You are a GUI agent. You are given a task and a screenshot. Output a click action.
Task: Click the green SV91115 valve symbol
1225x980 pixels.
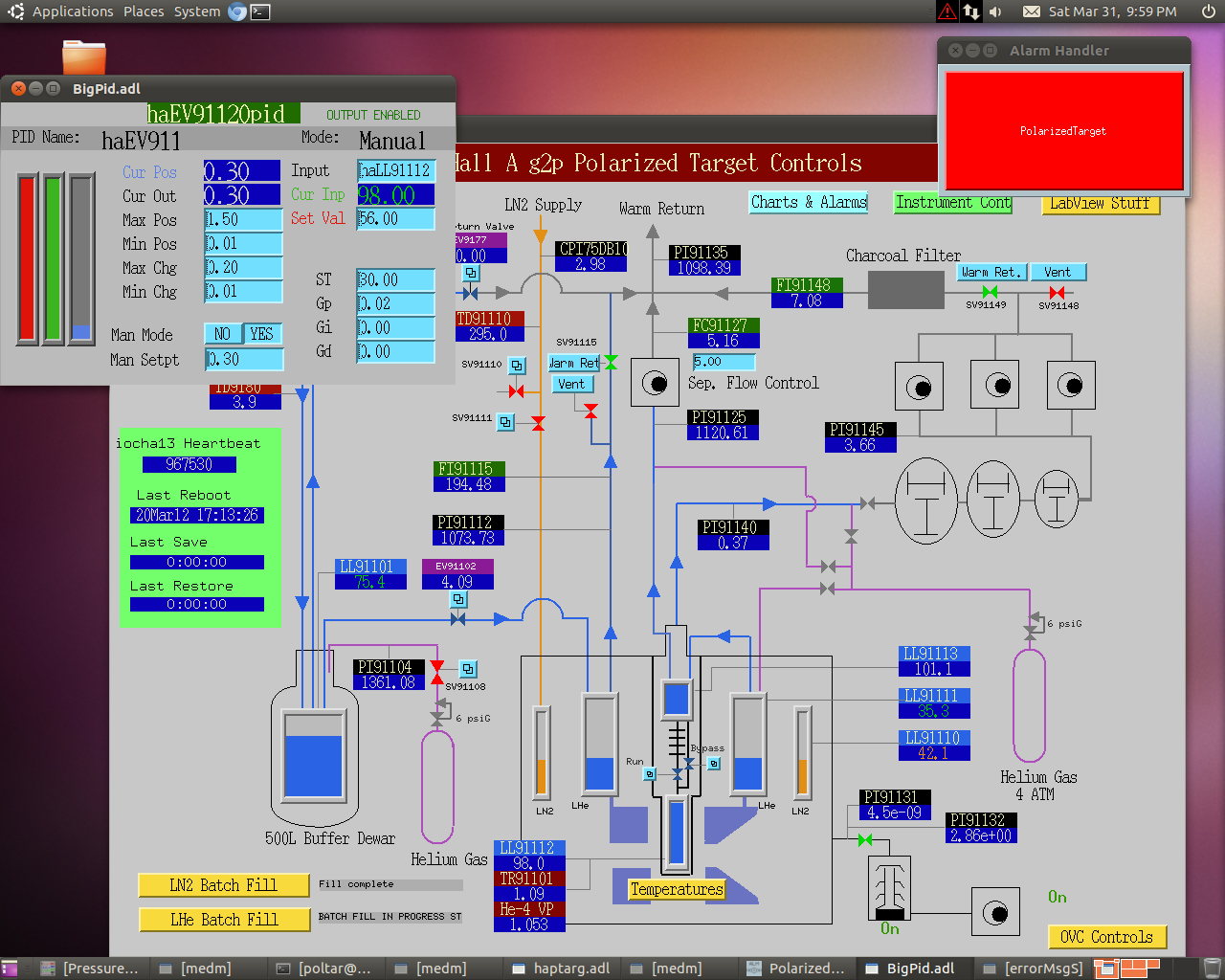[x=611, y=362]
